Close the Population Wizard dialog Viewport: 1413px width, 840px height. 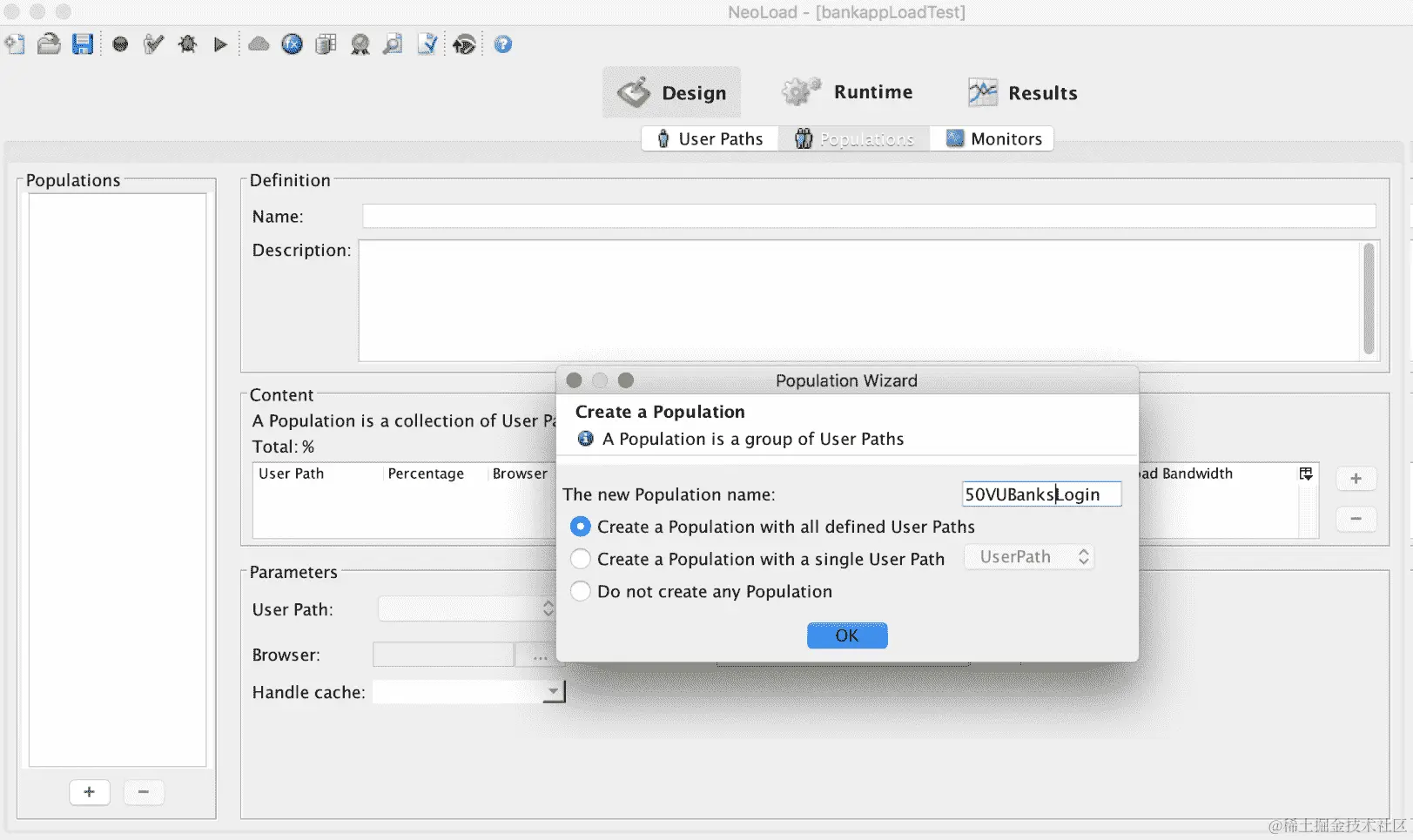coord(574,380)
